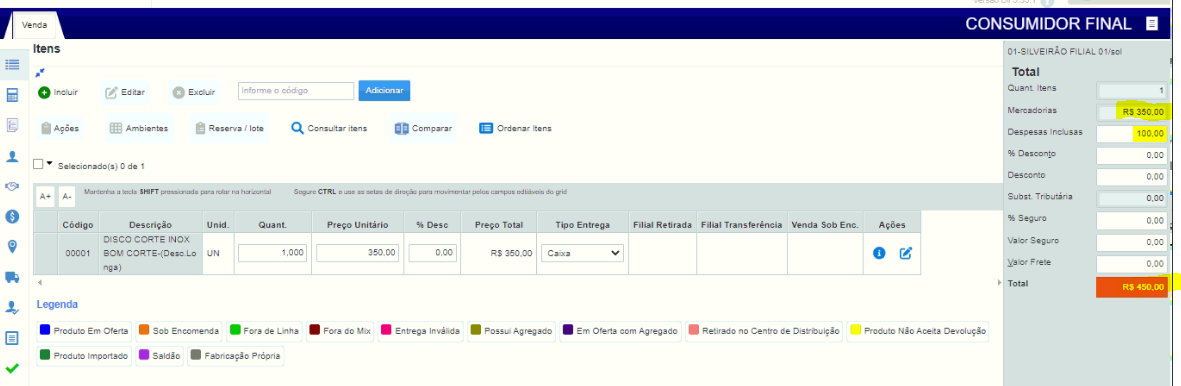Increase font size with A+ button
This screenshot has height=386, width=1181.
point(44,196)
